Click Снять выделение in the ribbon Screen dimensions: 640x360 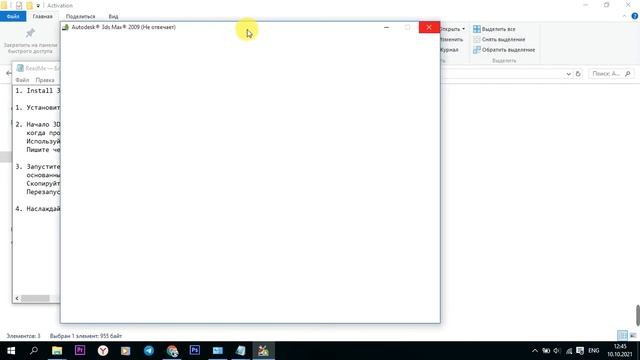tap(499, 39)
